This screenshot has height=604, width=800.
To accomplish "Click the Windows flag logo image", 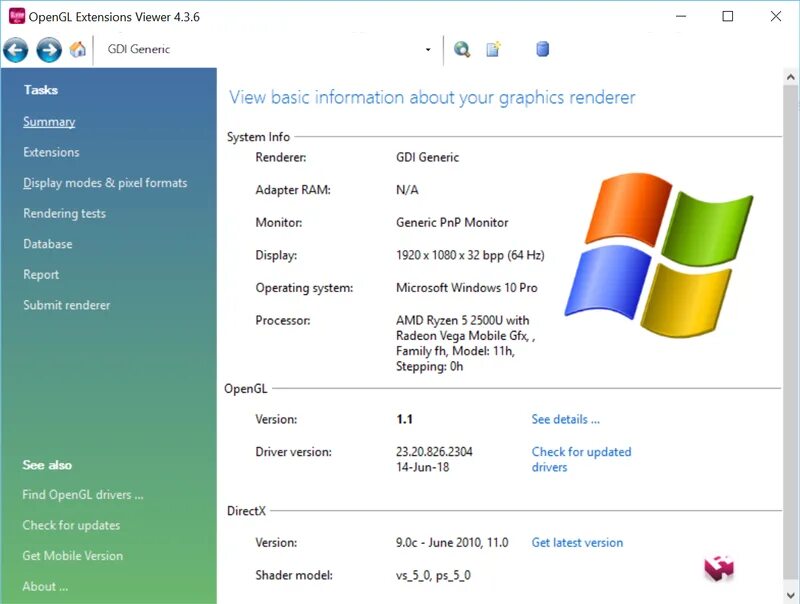I will point(658,254).
